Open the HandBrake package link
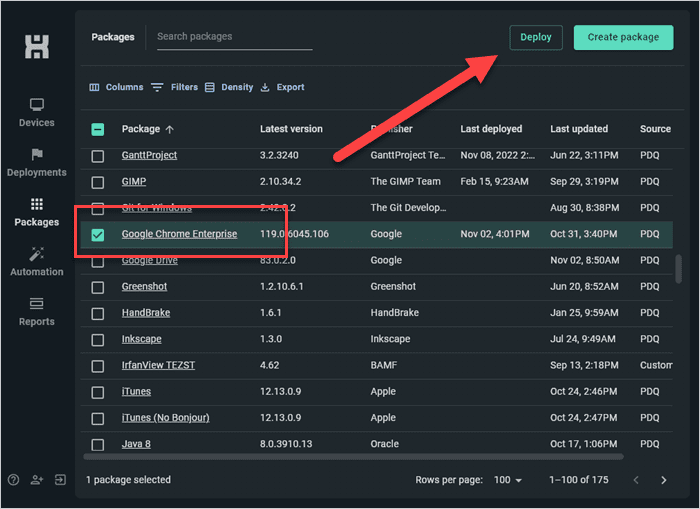The height and width of the screenshot is (509, 700). point(146,313)
